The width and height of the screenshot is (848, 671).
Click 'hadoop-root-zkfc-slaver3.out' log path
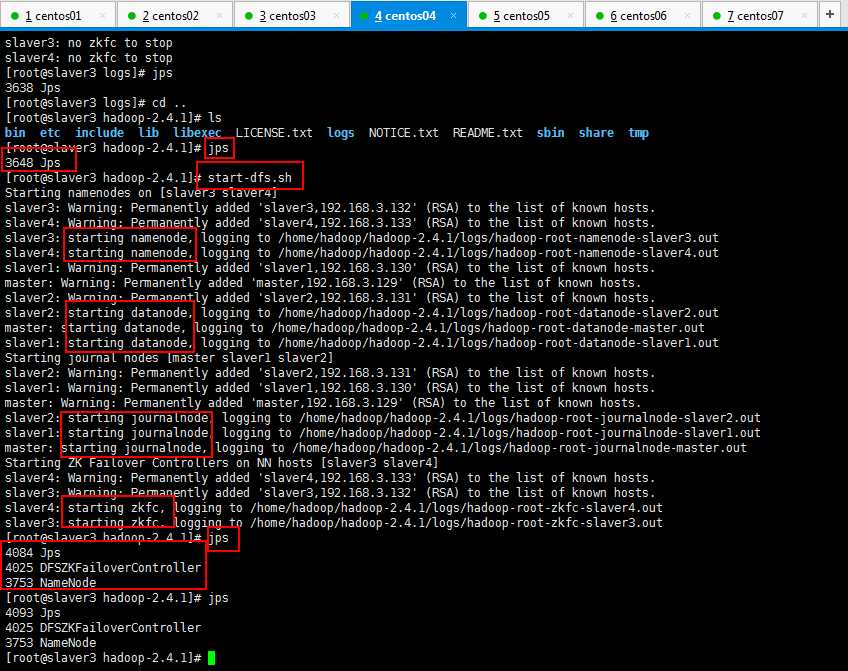pos(564,523)
